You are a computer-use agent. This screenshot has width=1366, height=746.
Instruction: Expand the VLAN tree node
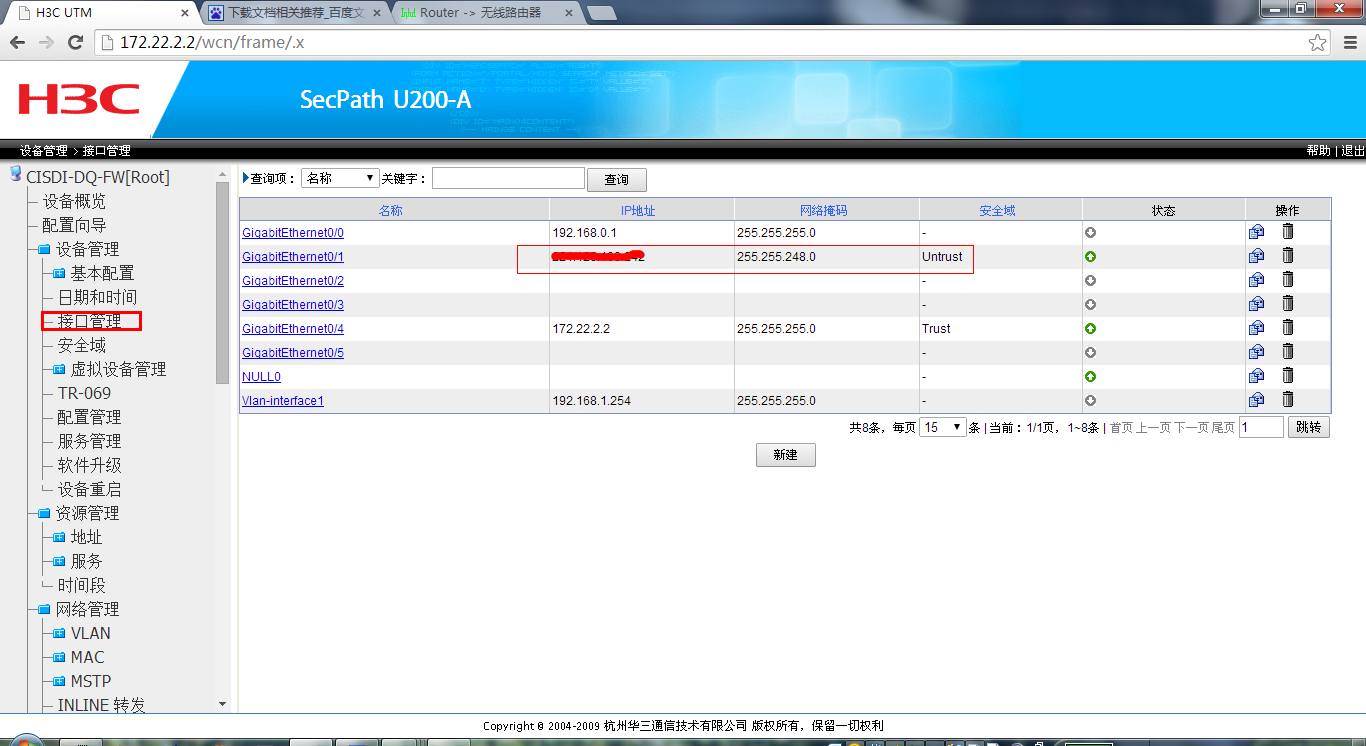[x=59, y=634]
